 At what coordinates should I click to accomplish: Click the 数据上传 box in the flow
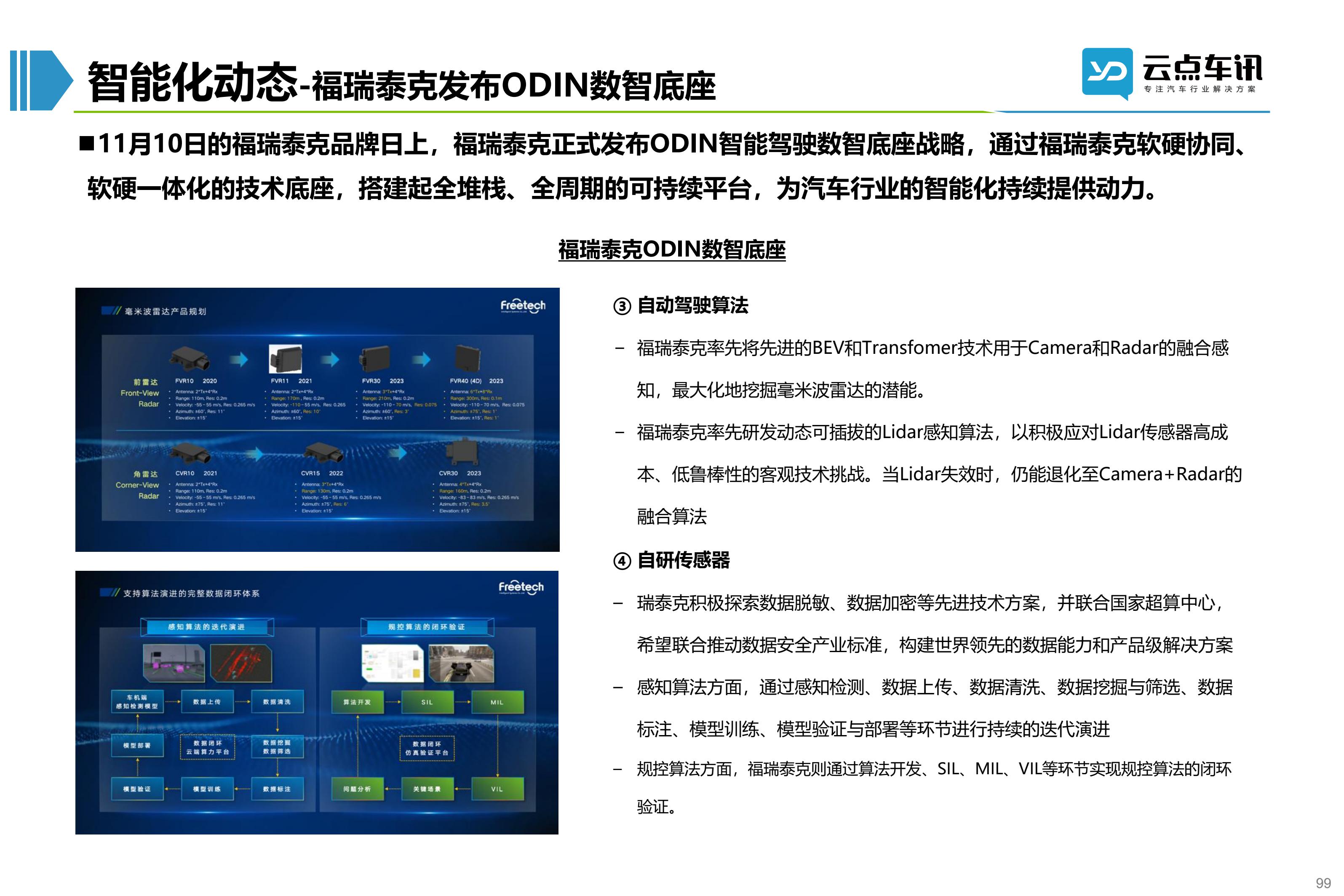point(207,702)
